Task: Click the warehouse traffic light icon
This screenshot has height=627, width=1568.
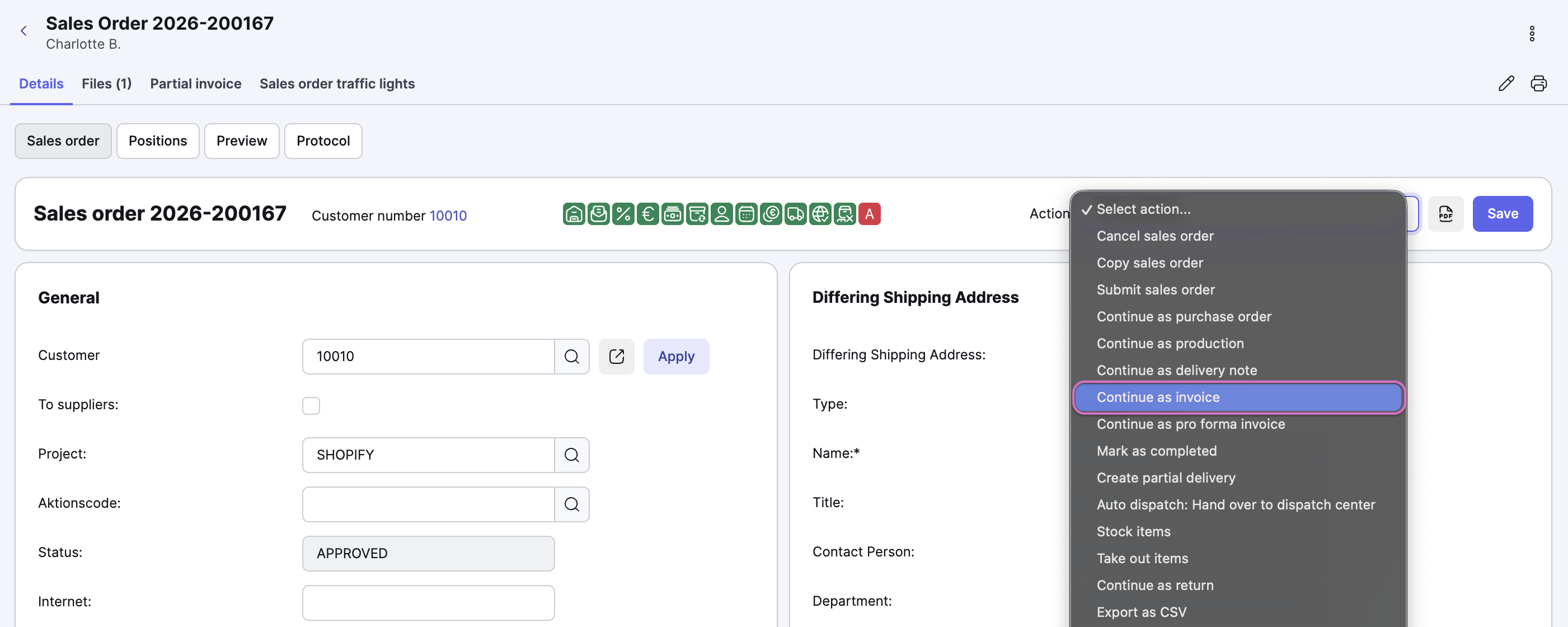Action: tap(574, 214)
